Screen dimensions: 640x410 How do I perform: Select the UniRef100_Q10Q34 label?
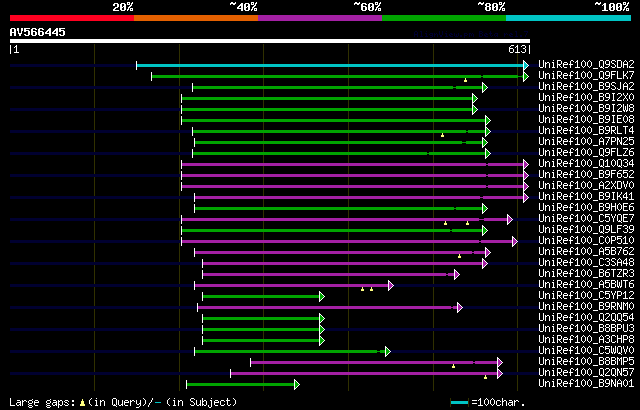pos(587,164)
